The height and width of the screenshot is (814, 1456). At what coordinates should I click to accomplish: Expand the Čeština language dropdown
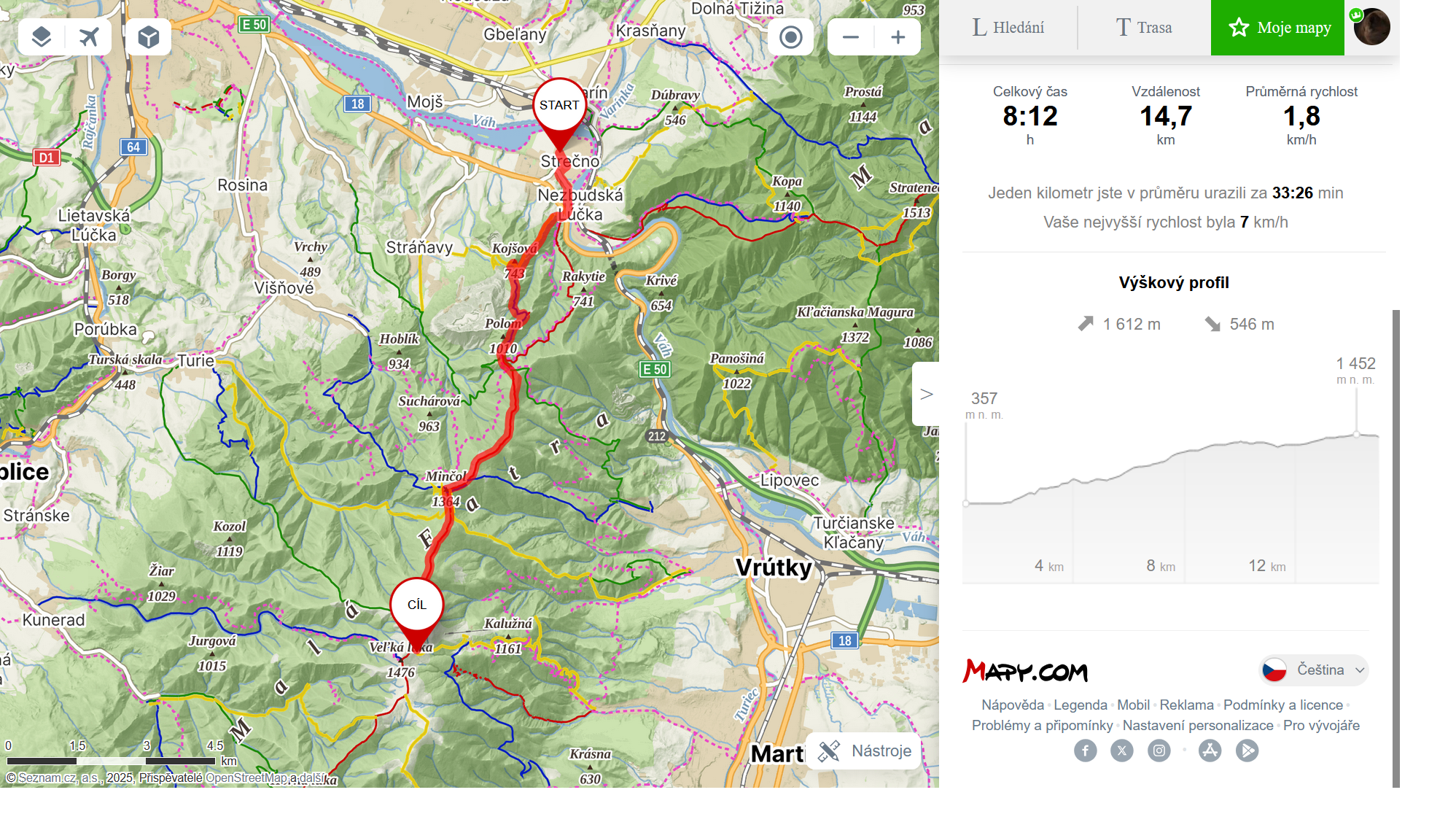click(x=1314, y=670)
